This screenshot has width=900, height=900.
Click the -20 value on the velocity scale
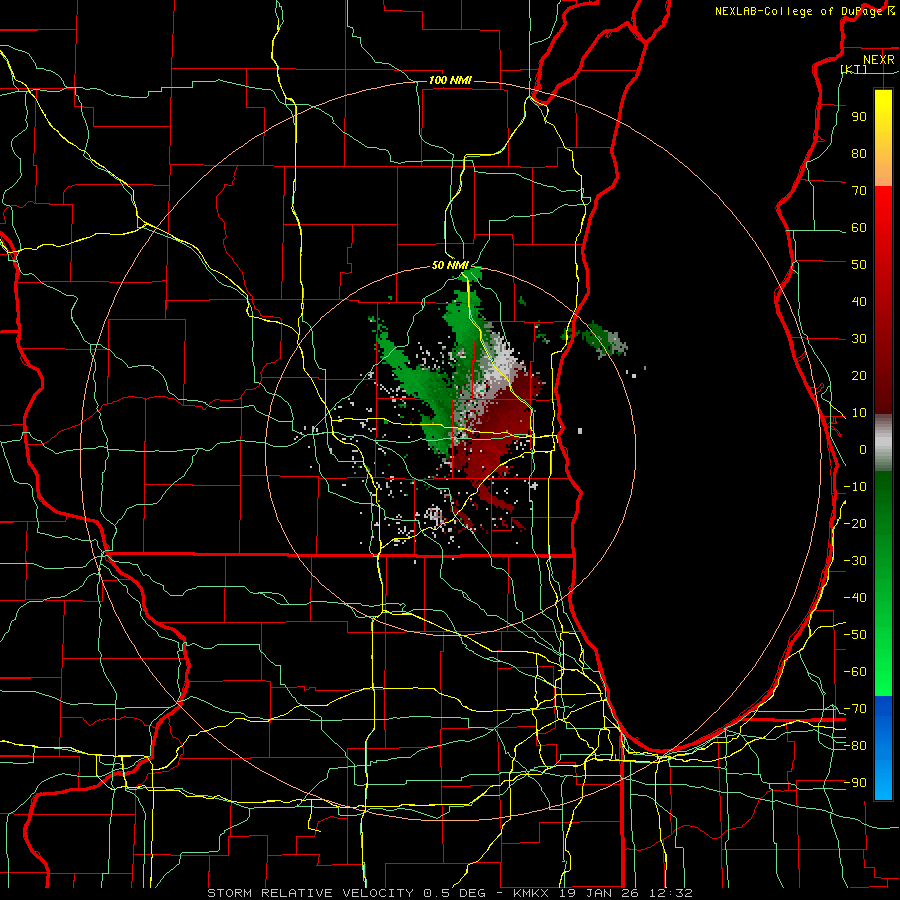(x=855, y=523)
